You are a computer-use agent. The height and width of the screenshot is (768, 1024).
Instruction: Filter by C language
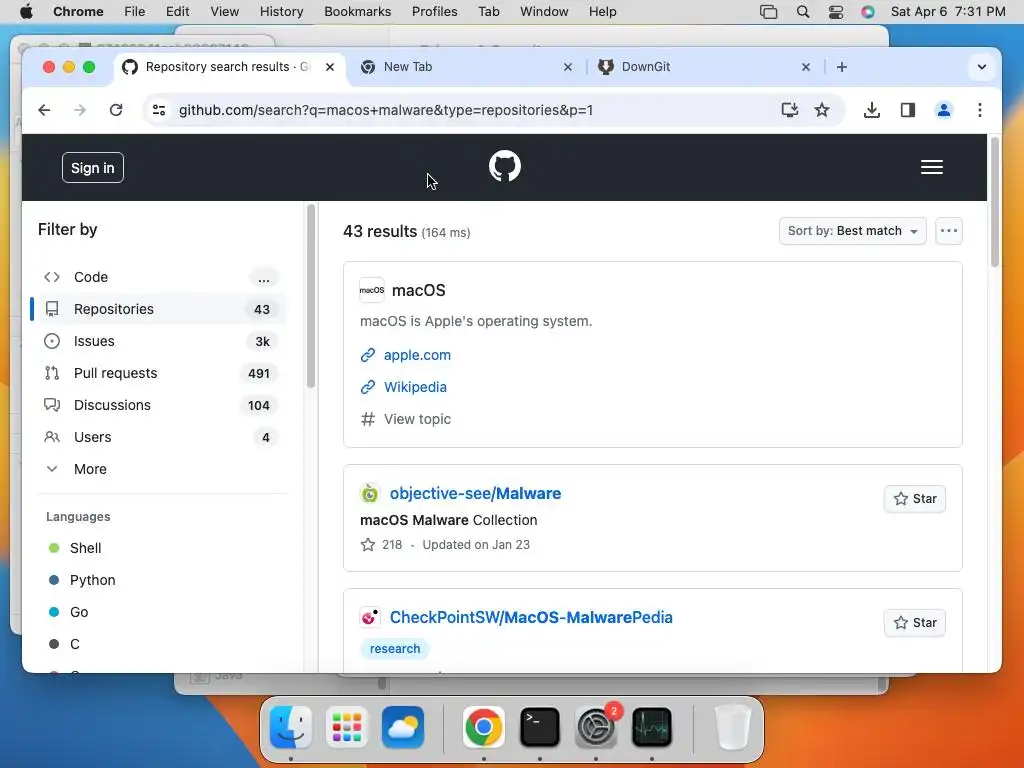[x=64, y=644]
